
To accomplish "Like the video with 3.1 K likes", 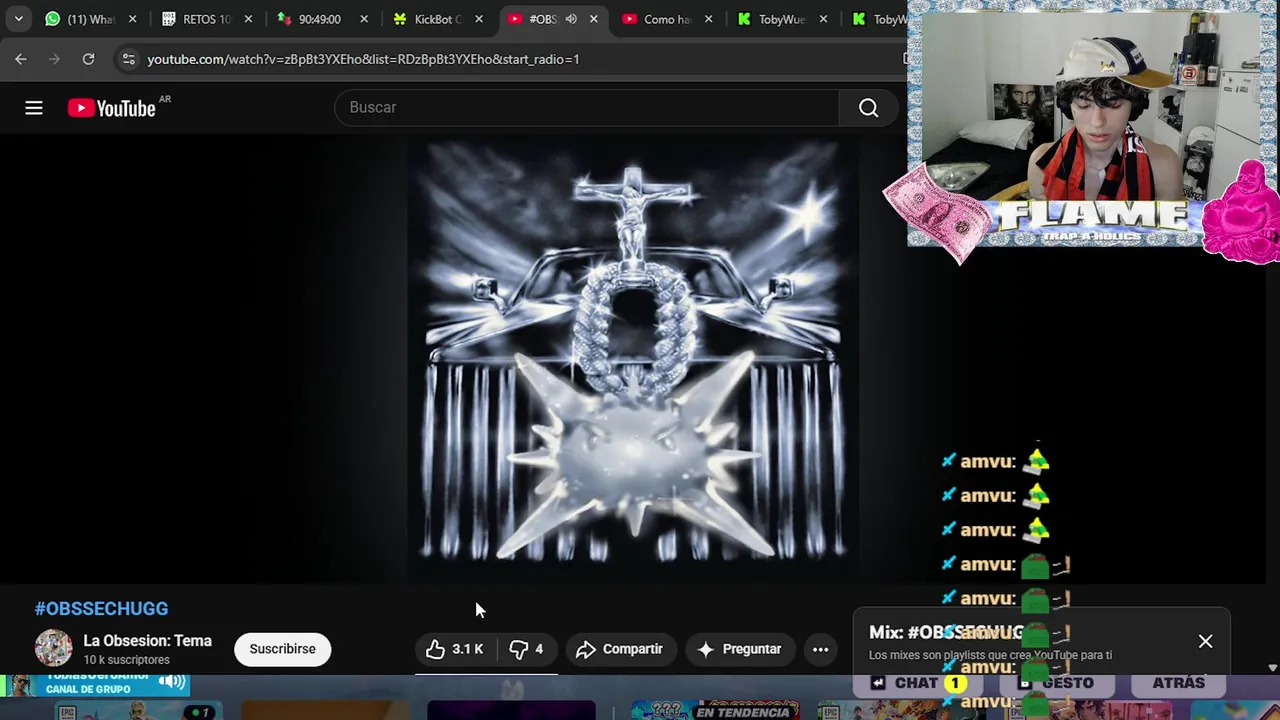I will click(455, 649).
